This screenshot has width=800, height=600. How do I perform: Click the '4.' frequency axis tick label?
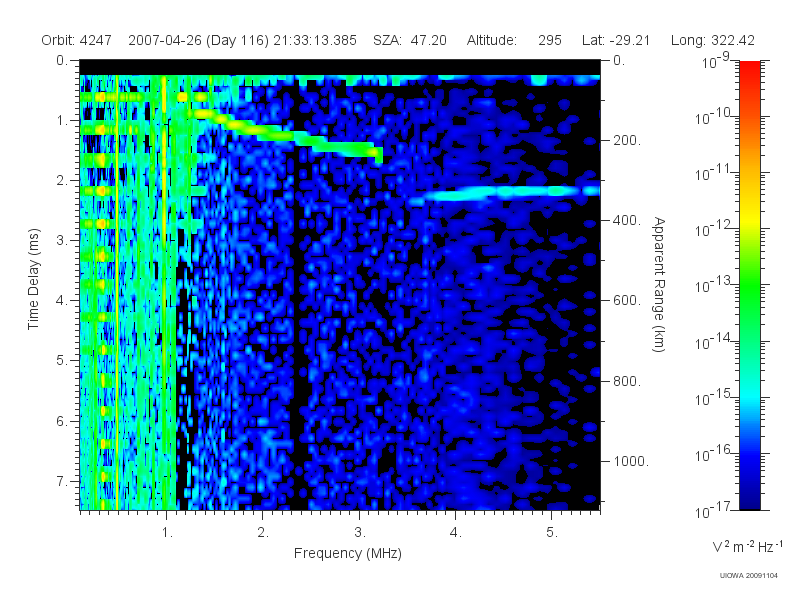coord(456,533)
